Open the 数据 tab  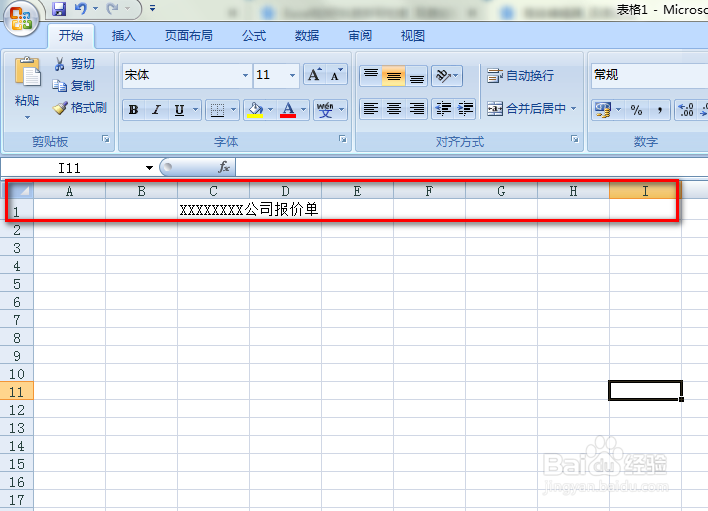(307, 36)
